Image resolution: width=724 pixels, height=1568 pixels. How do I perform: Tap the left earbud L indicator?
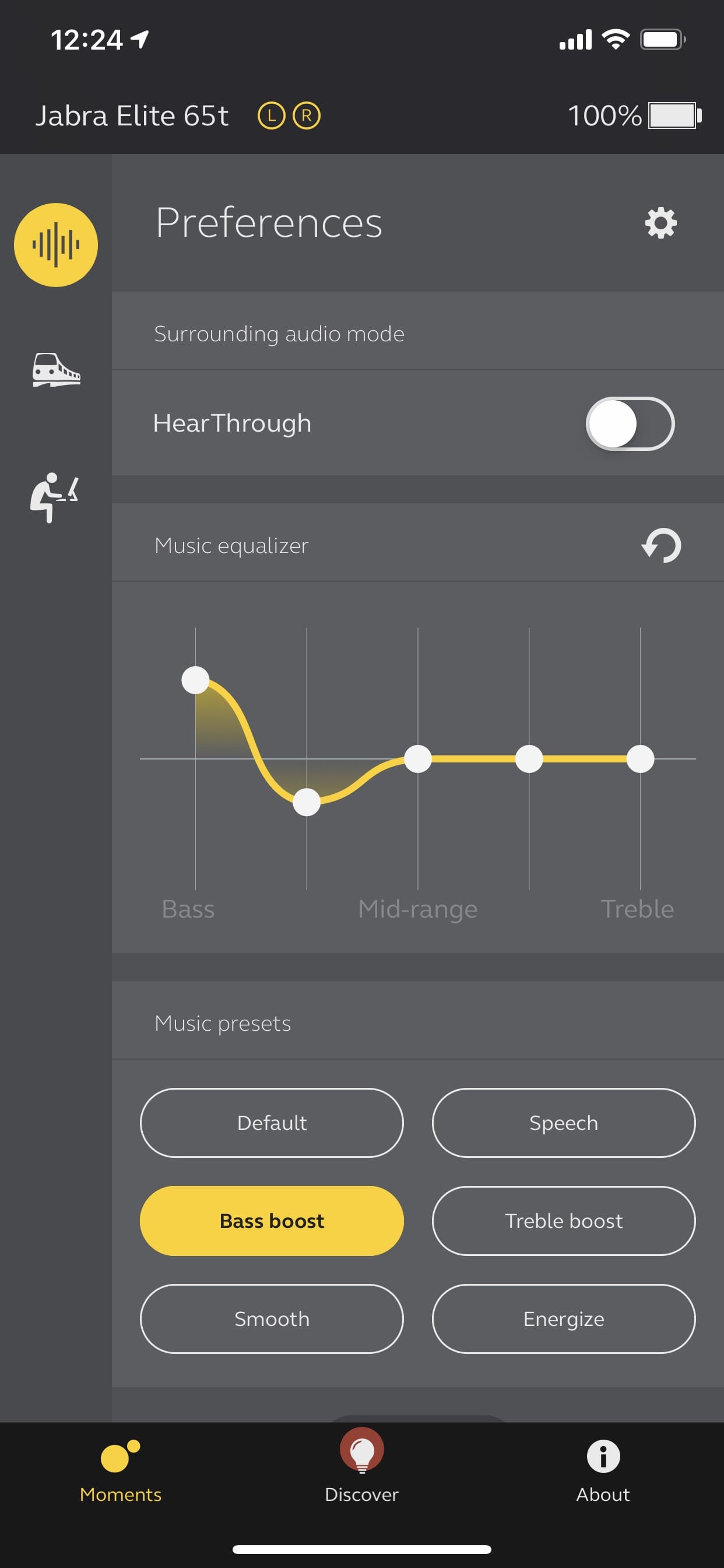pyautogui.click(x=271, y=116)
